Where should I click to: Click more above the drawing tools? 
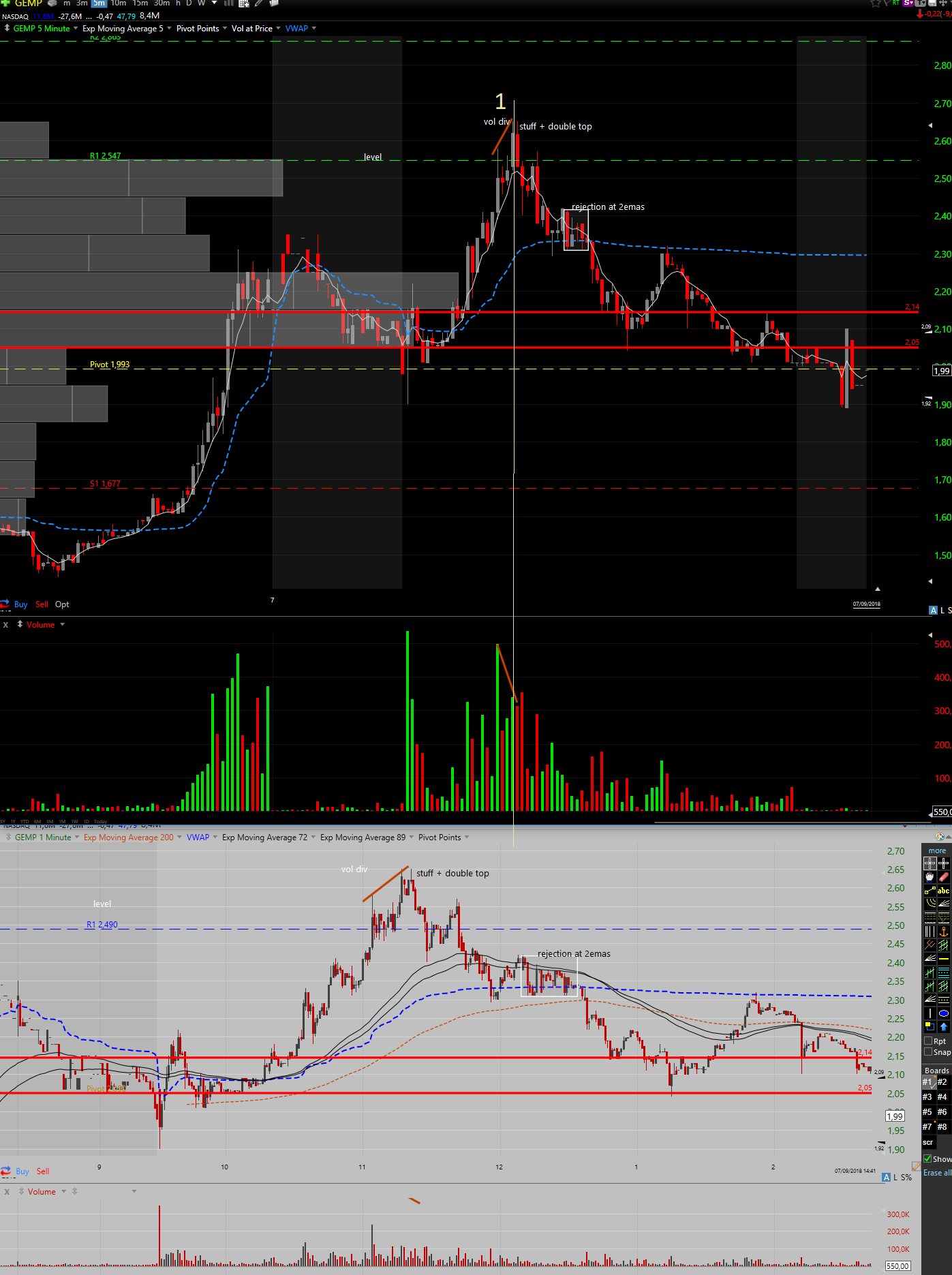click(937, 850)
